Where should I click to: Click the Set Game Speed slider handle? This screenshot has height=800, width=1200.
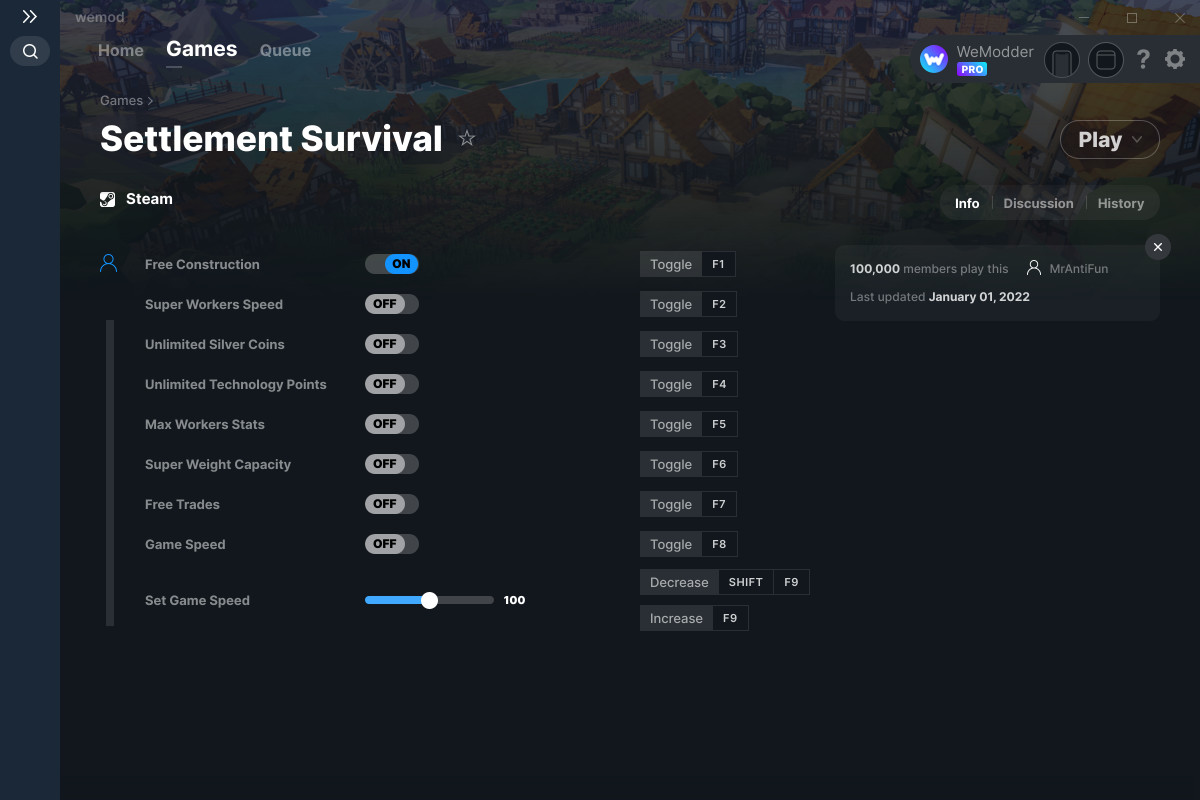(x=429, y=600)
